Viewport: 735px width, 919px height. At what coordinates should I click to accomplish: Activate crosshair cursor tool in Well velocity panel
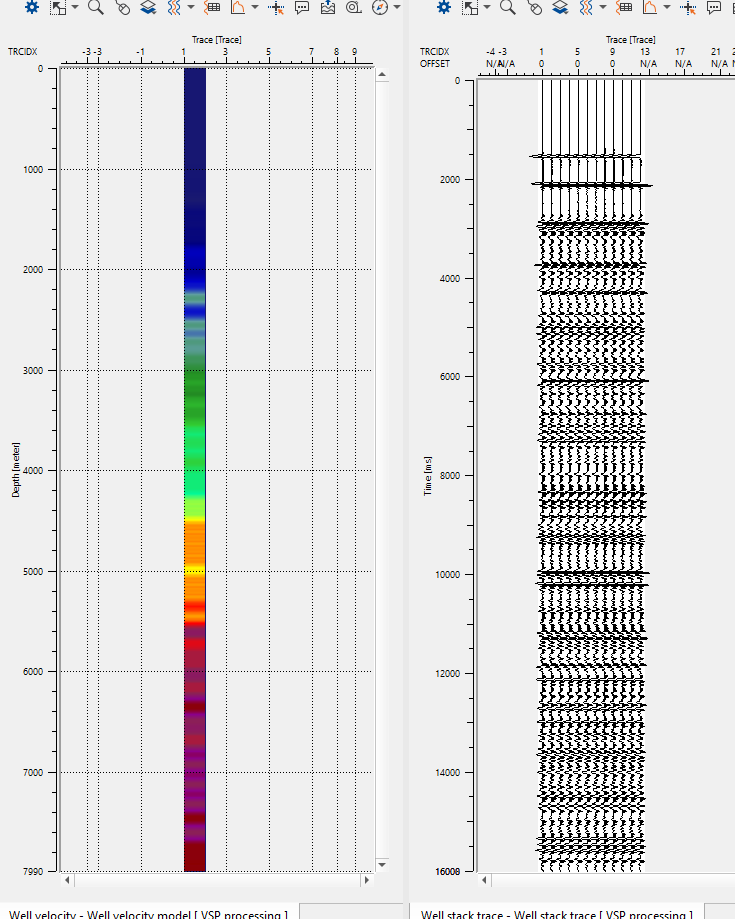(276, 8)
